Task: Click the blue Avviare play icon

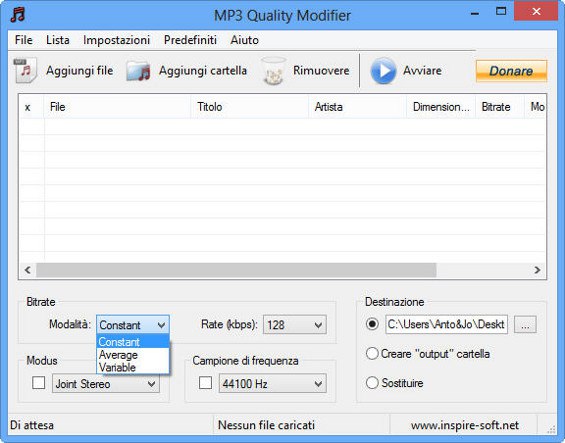Action: tap(383, 71)
